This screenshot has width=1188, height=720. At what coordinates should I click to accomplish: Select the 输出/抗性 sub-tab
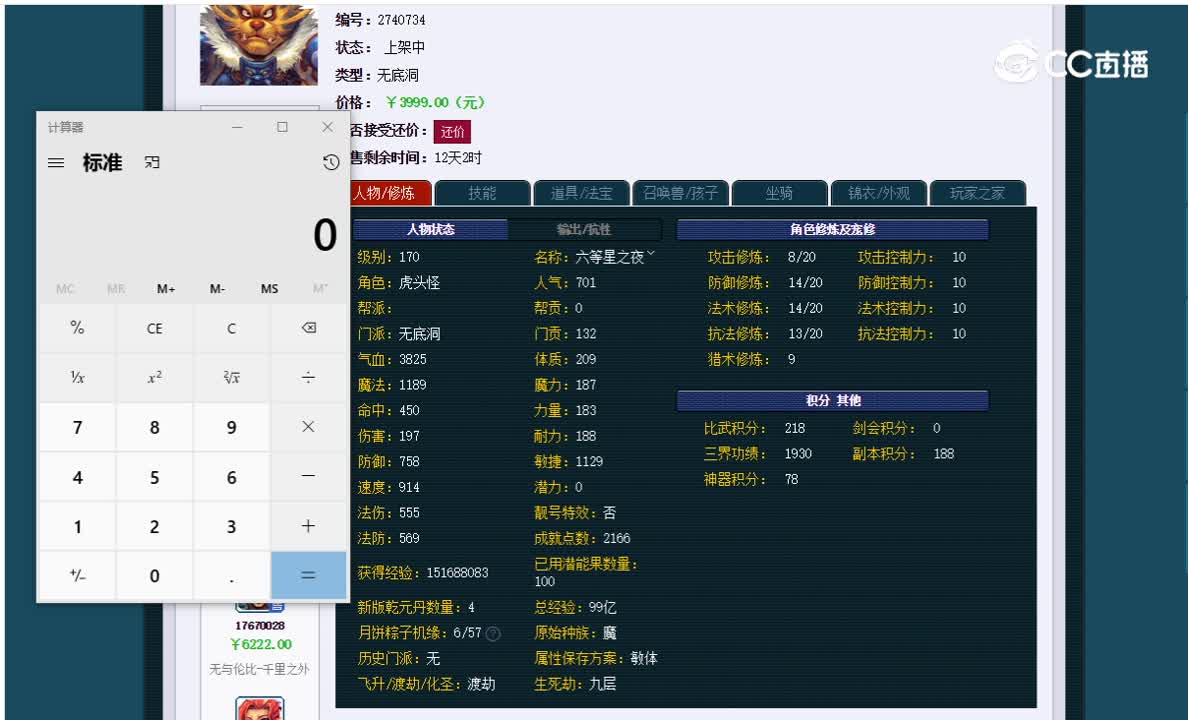pos(584,229)
